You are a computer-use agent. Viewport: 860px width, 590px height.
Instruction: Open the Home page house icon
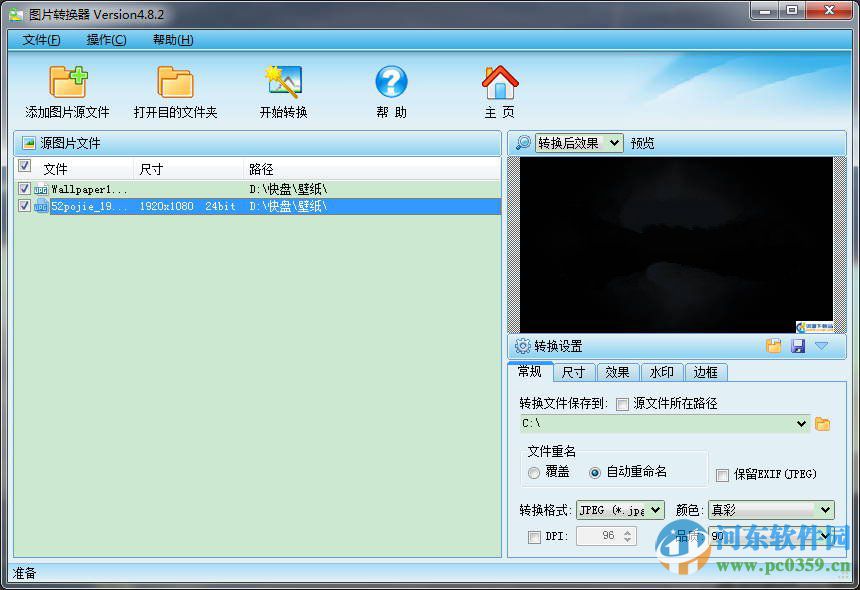tap(500, 82)
